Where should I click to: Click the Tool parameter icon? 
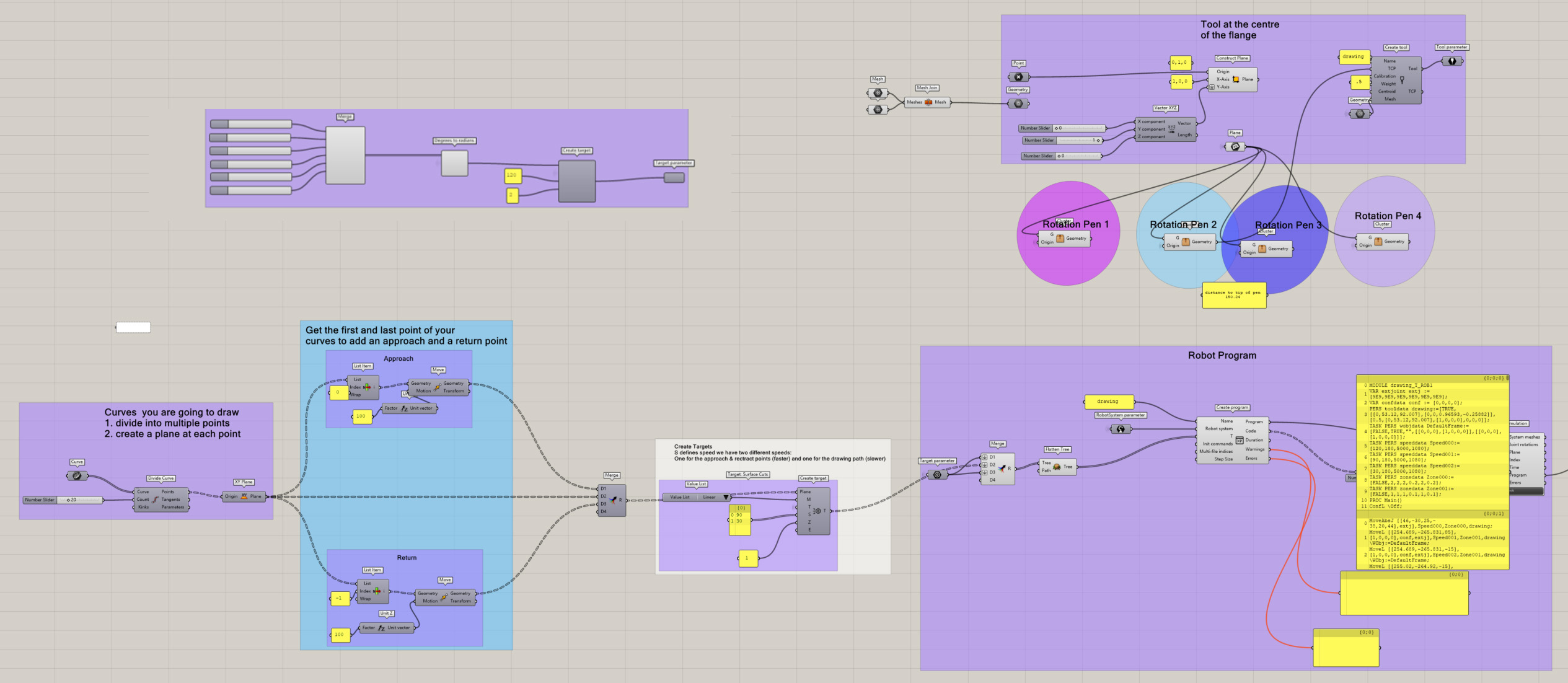[1451, 61]
